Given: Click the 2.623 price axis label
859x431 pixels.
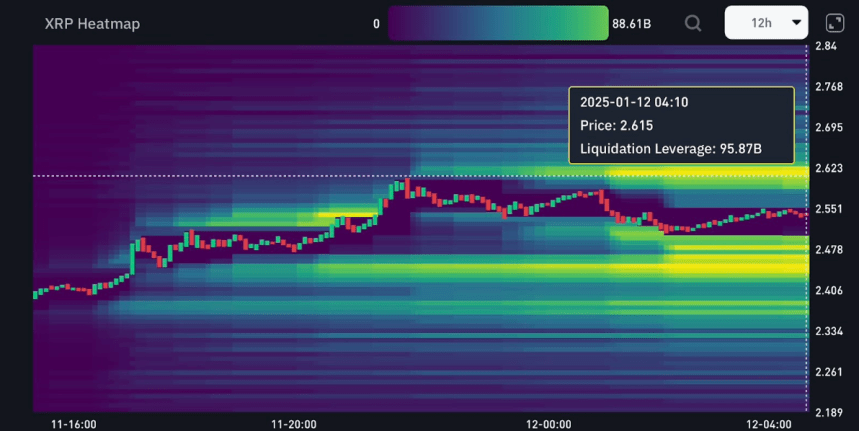Looking at the screenshot, I should [x=828, y=168].
